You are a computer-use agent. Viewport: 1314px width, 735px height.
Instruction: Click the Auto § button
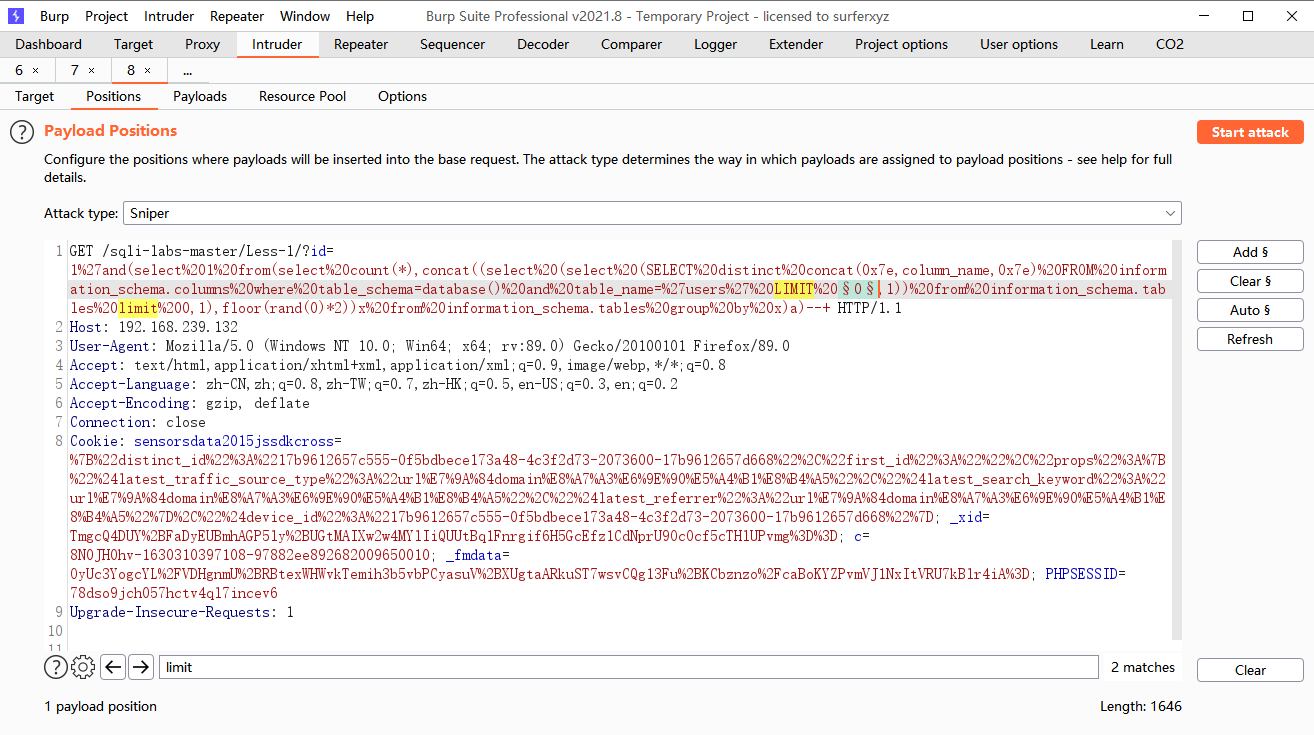[x=1250, y=310]
